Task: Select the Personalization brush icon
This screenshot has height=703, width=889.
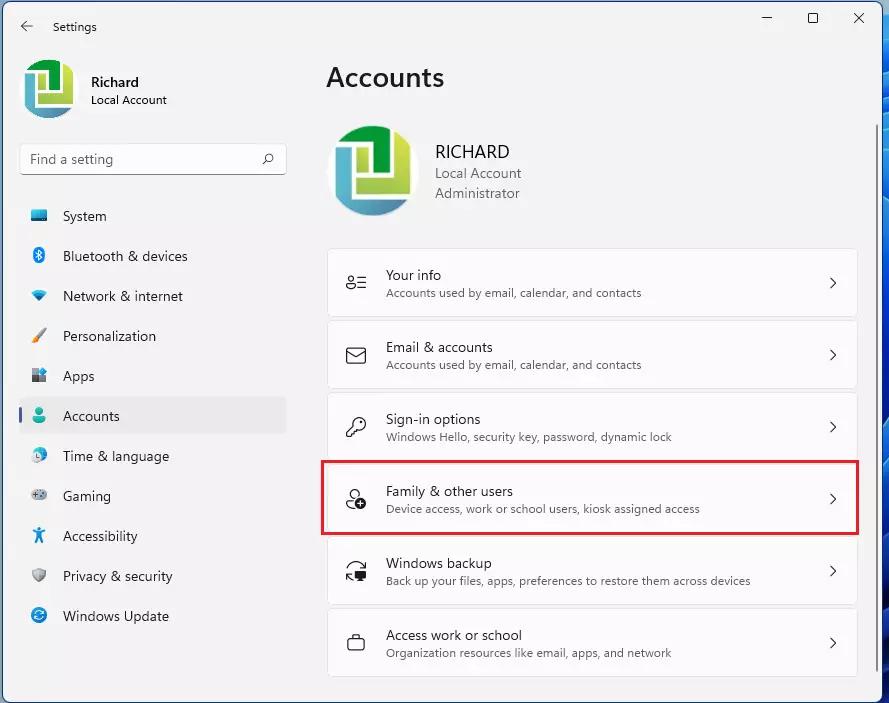Action: click(x=39, y=336)
